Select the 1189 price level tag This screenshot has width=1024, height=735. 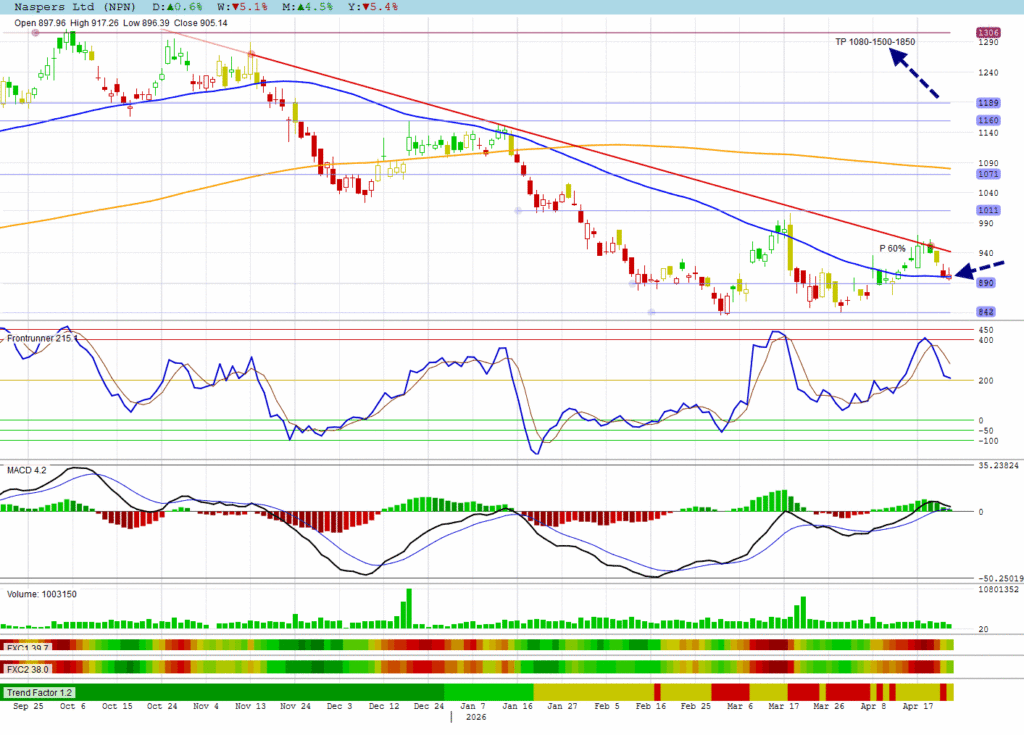point(988,103)
